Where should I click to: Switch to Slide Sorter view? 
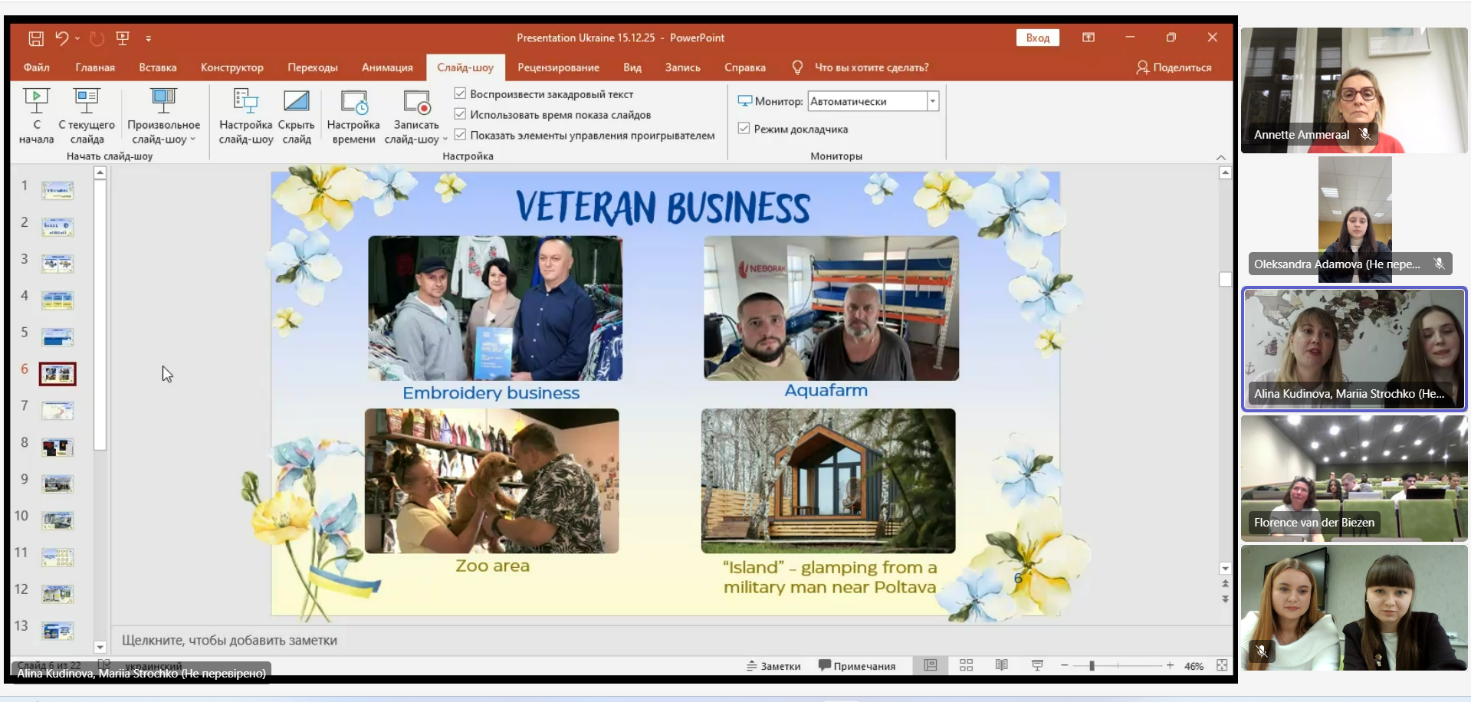(x=966, y=666)
